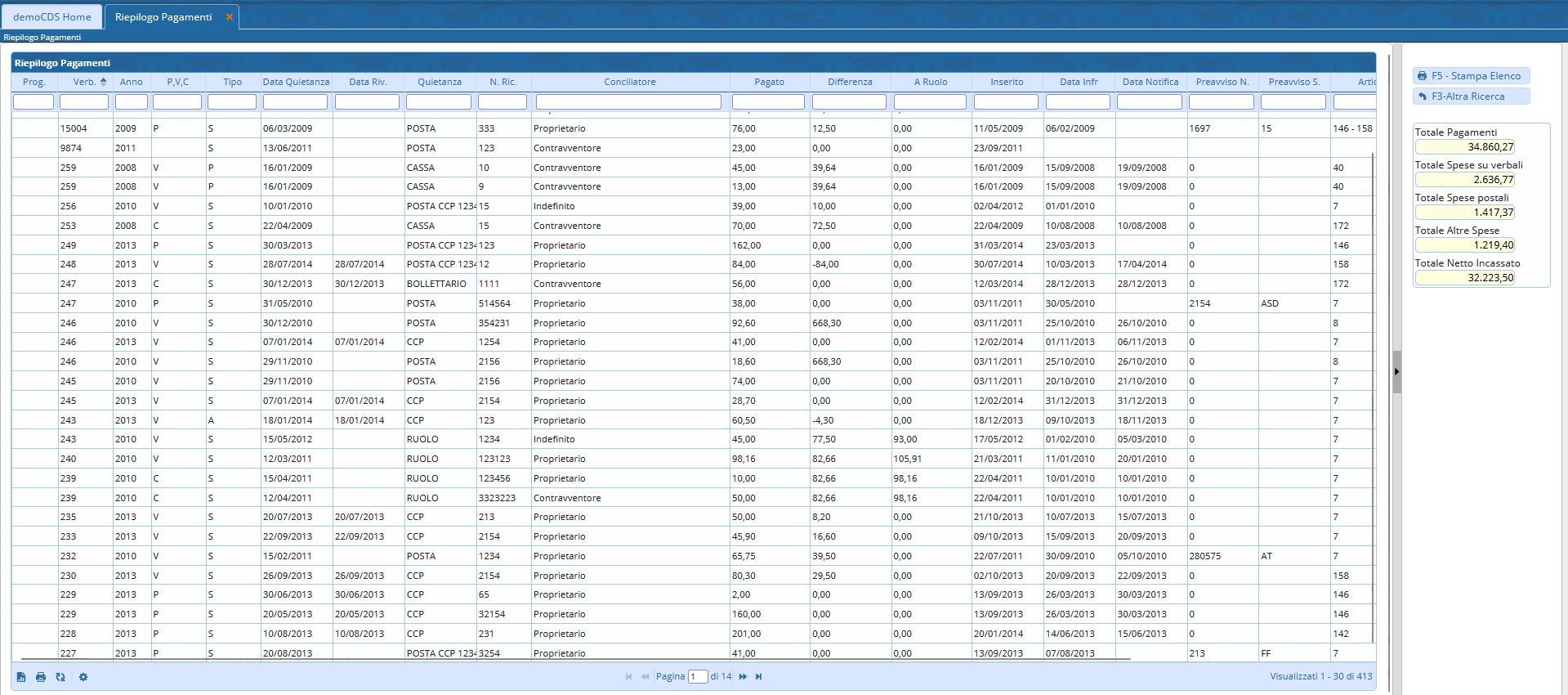Click the P,V,C filter input box
1568x695 pixels.
pos(177,102)
